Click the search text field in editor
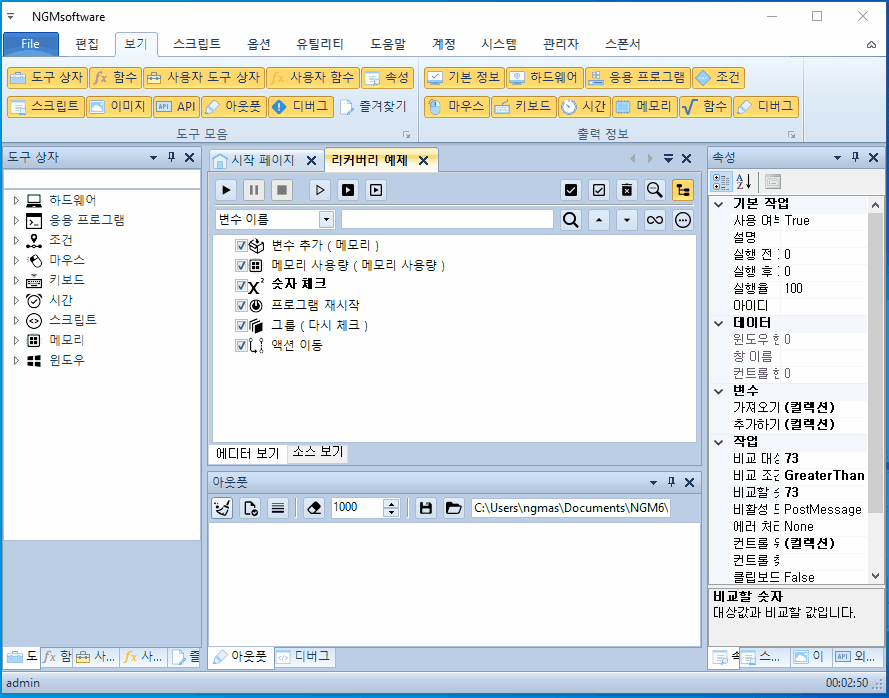The image size is (889, 698). coord(447,220)
